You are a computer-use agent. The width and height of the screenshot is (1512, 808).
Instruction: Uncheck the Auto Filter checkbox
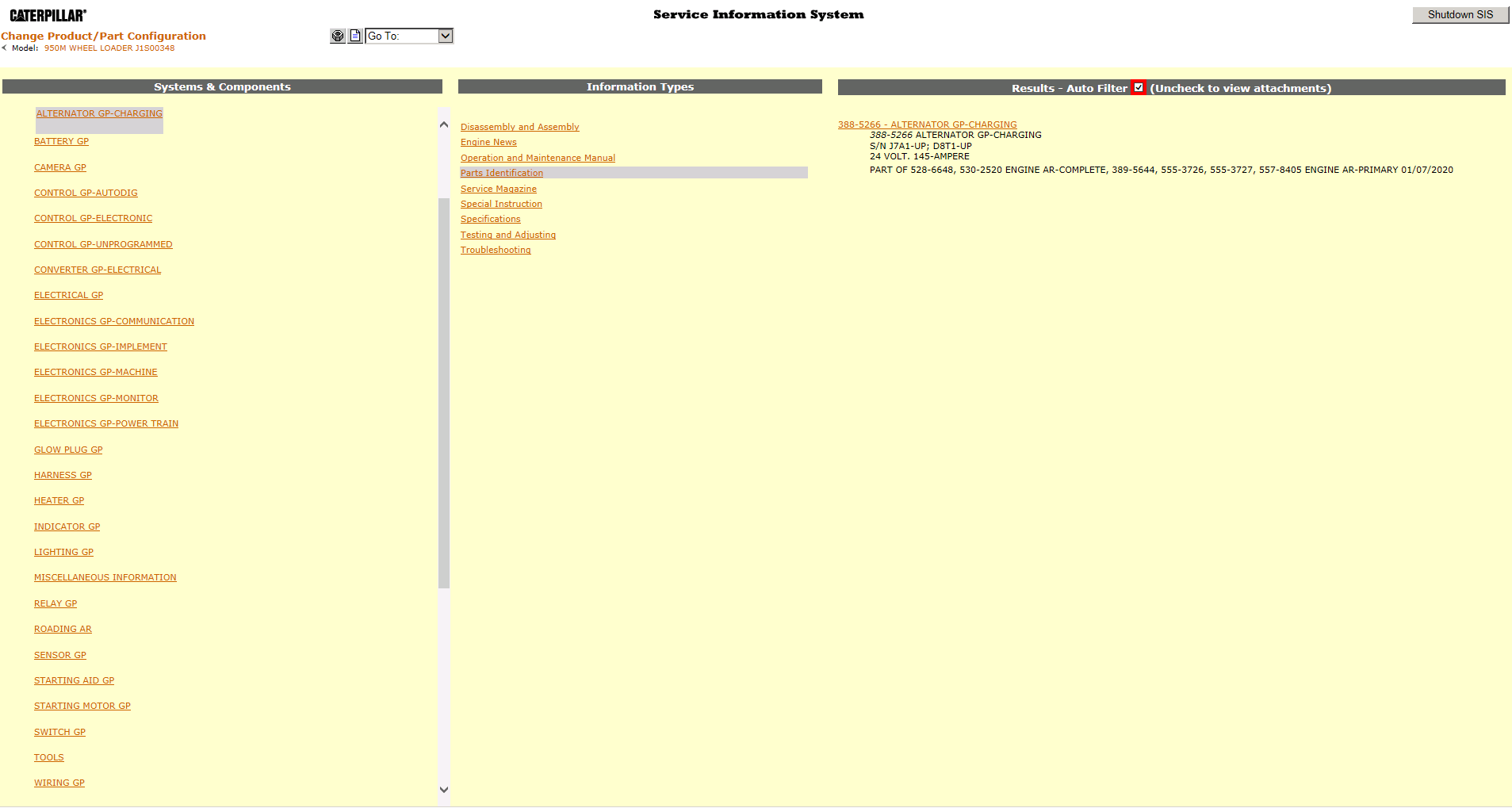(x=1139, y=88)
